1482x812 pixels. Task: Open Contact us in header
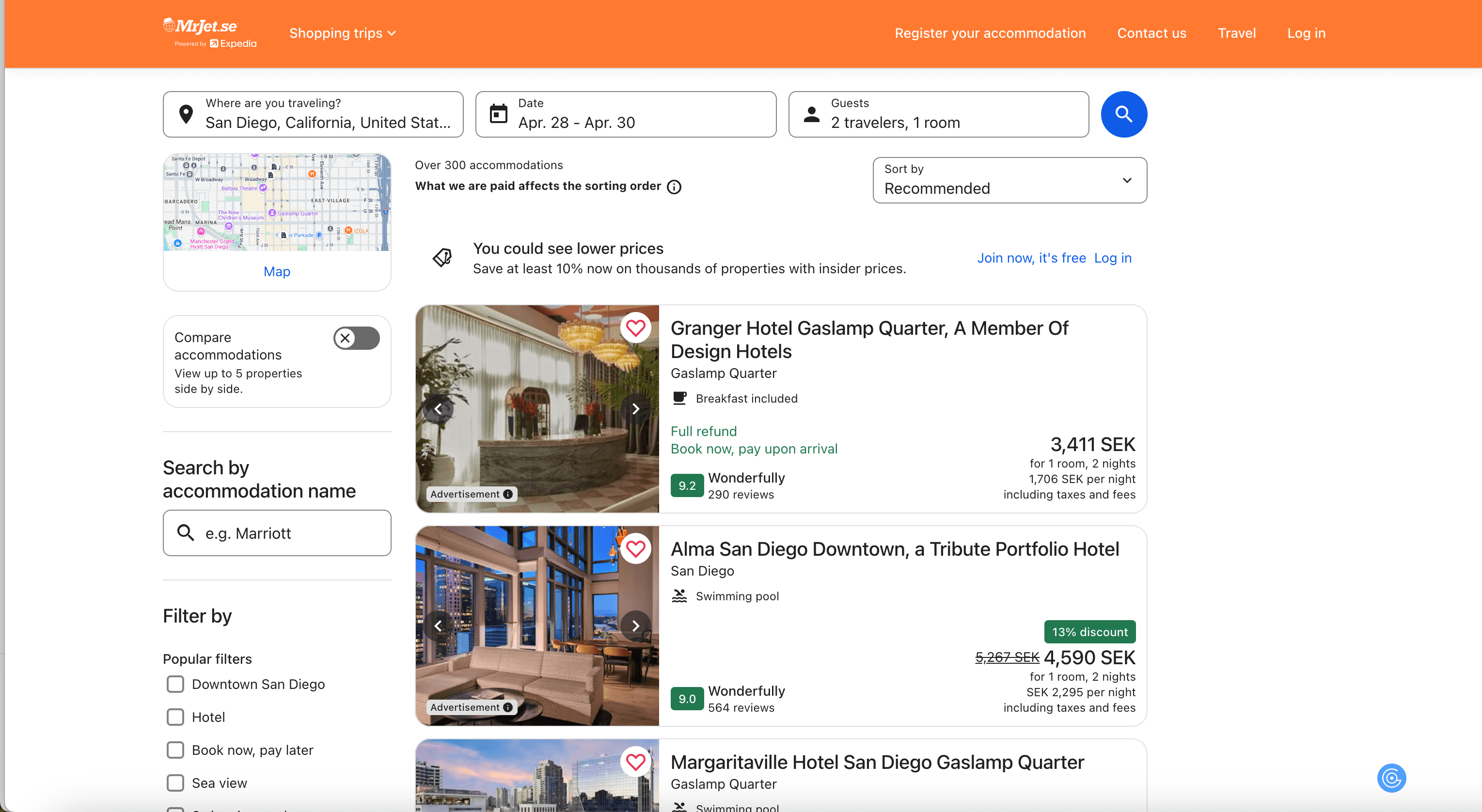[x=1151, y=33]
